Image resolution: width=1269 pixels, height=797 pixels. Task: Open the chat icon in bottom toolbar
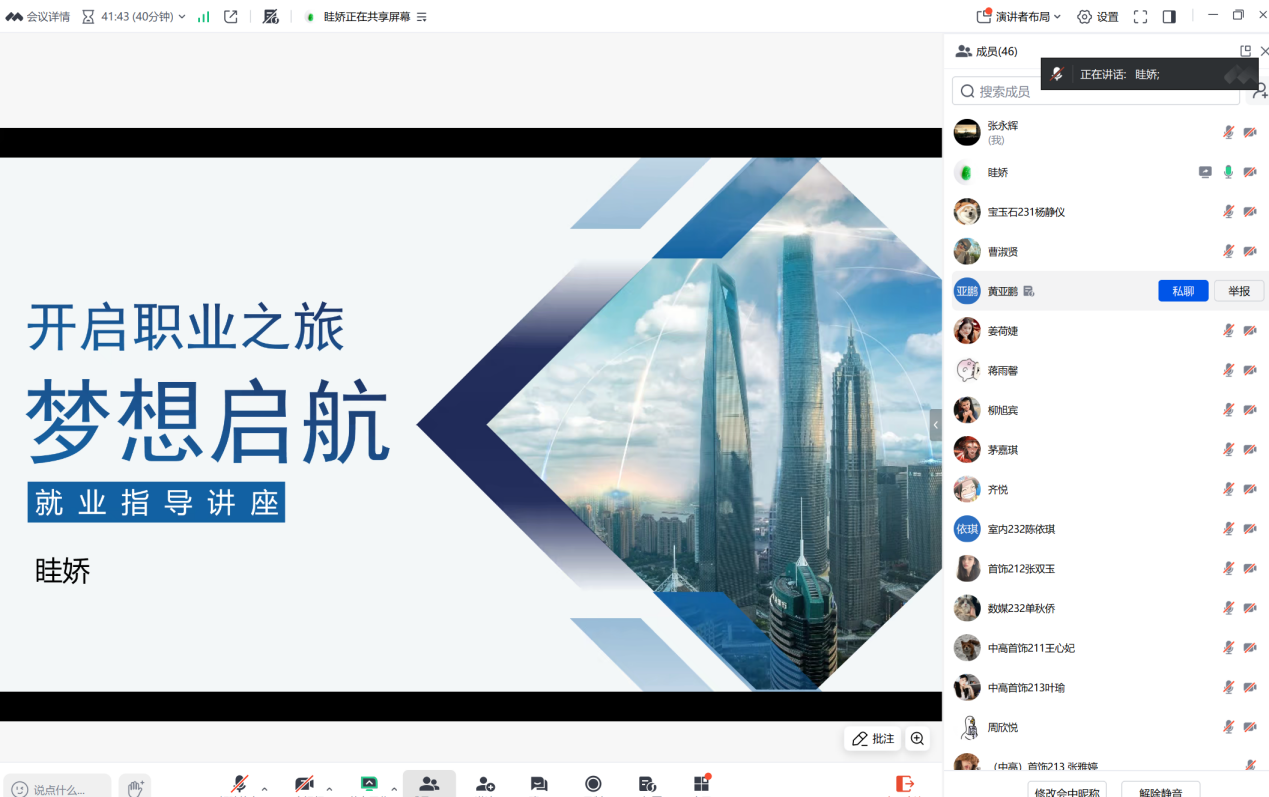pyautogui.click(x=539, y=785)
